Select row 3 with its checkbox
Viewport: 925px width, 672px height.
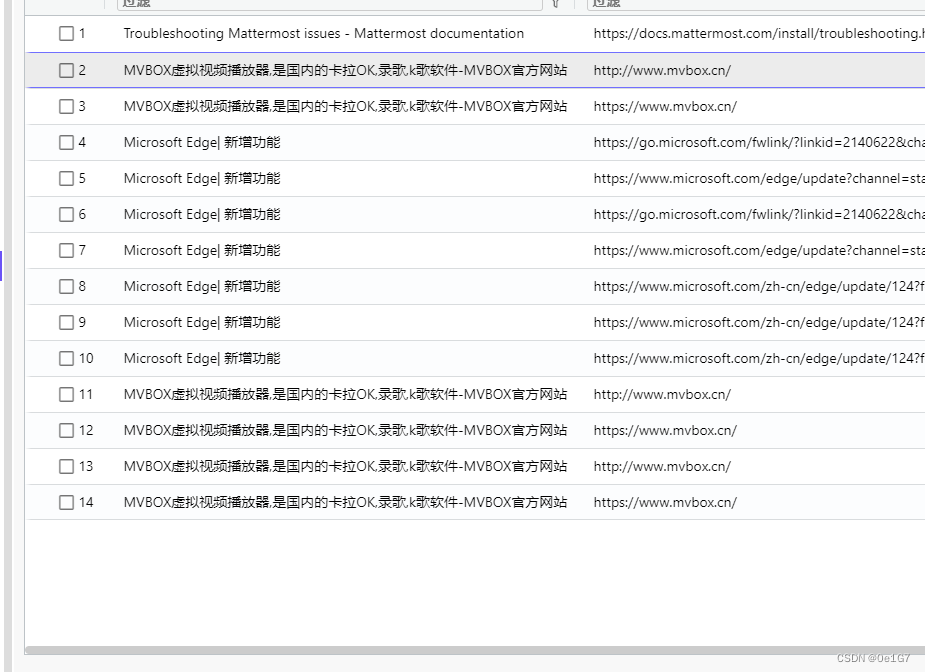[66, 107]
